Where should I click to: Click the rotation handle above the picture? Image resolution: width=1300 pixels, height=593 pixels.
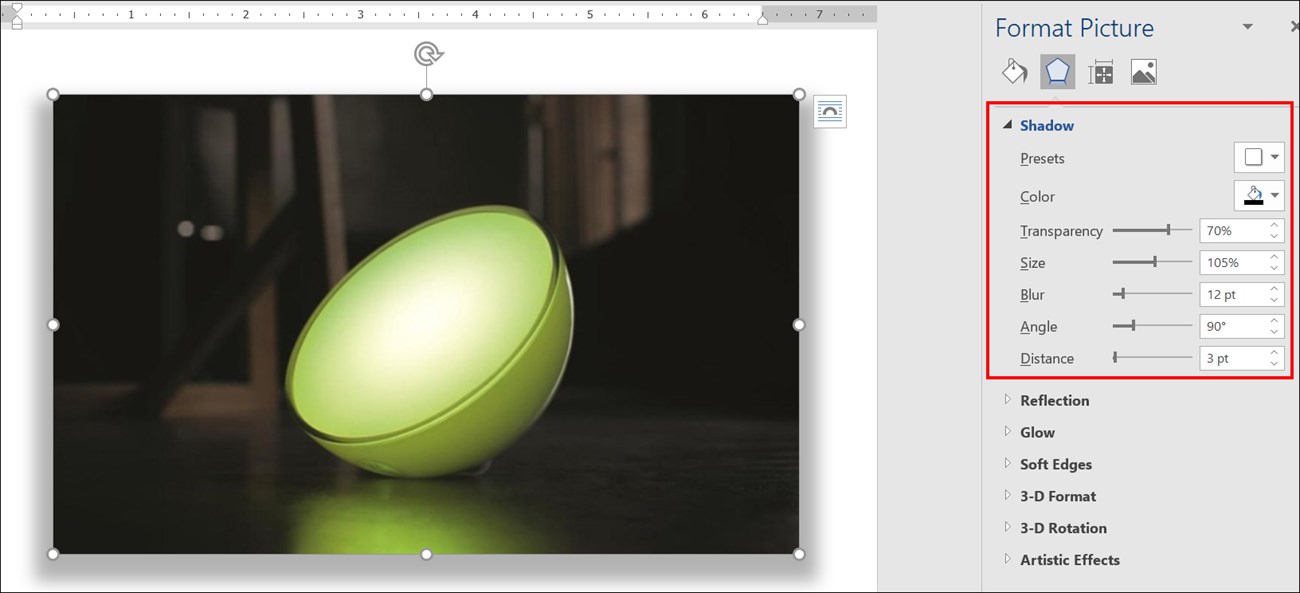tap(427, 54)
